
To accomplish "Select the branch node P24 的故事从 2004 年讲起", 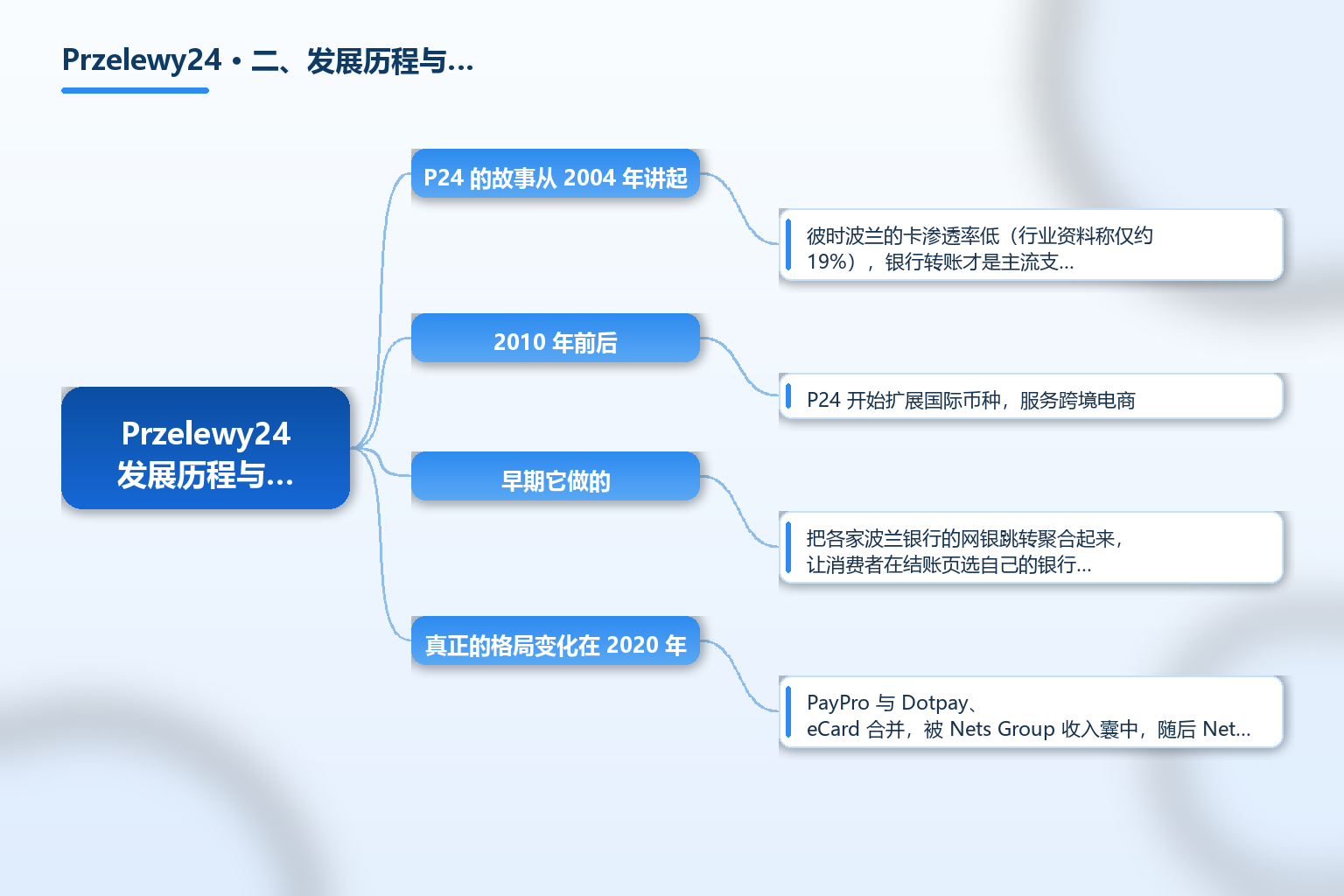I will pos(556,173).
